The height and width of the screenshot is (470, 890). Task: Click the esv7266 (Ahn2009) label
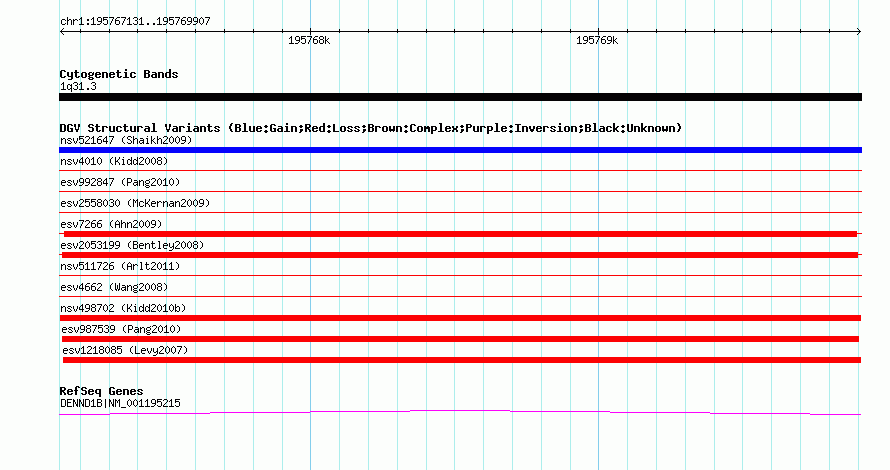pyautogui.click(x=111, y=224)
